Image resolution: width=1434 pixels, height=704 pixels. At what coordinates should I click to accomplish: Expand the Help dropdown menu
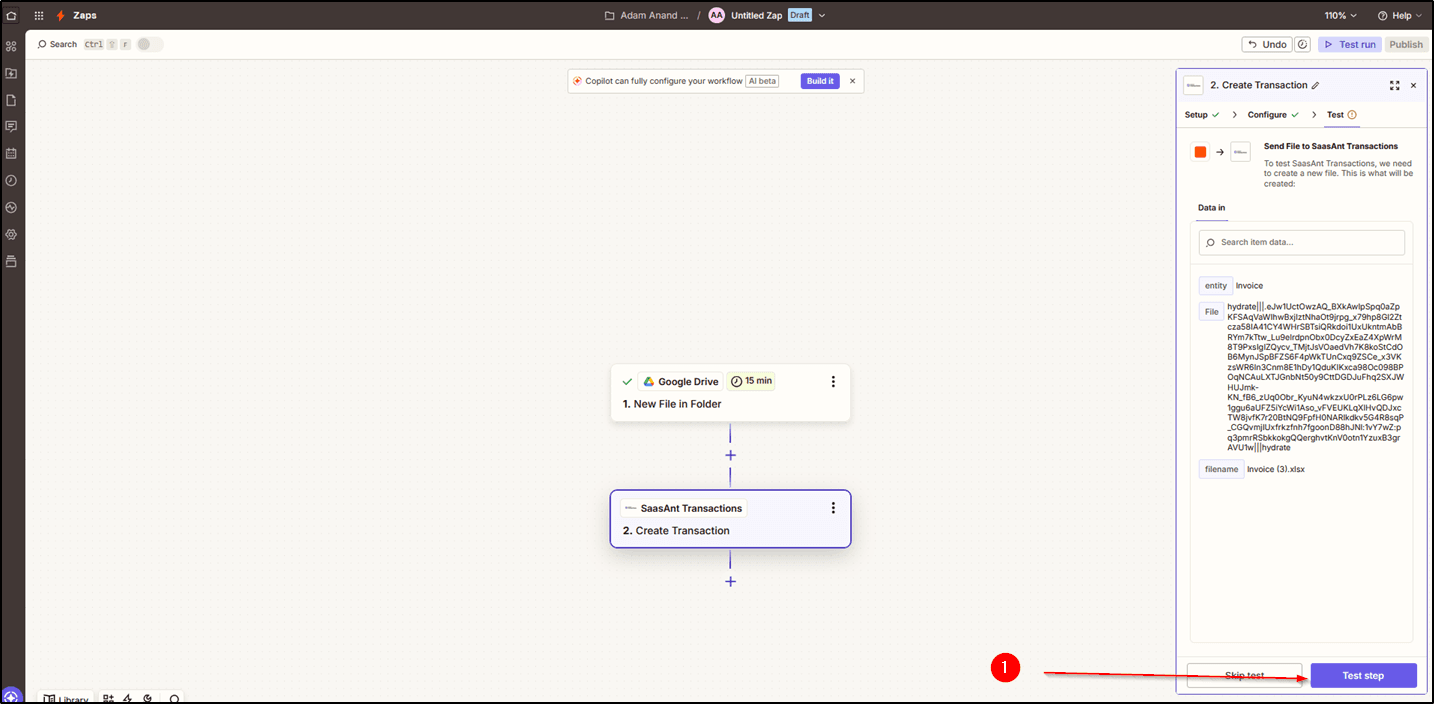(x=1399, y=16)
